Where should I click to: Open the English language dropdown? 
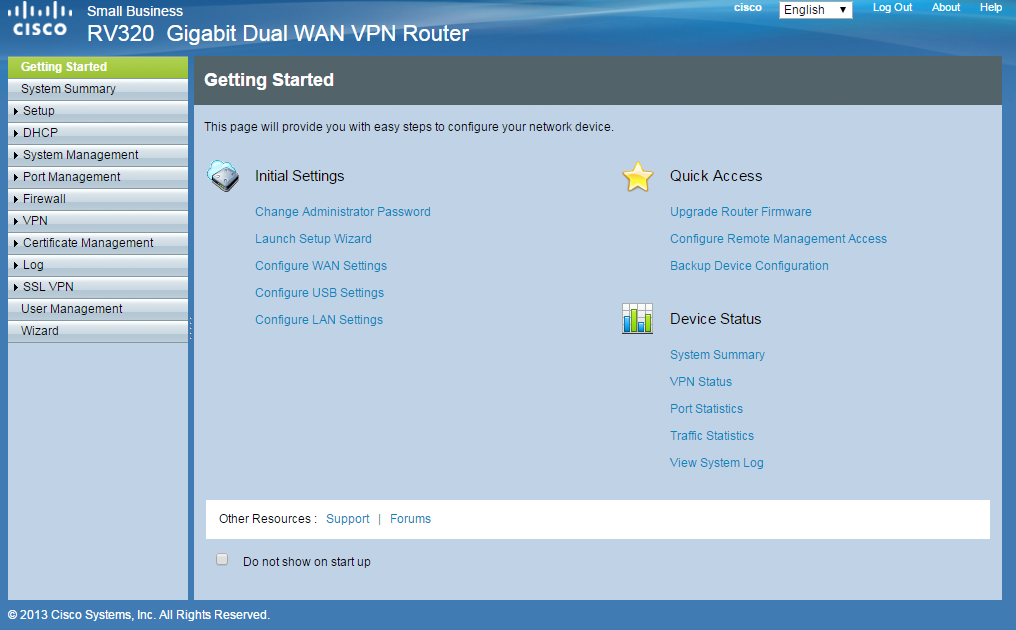coord(815,10)
